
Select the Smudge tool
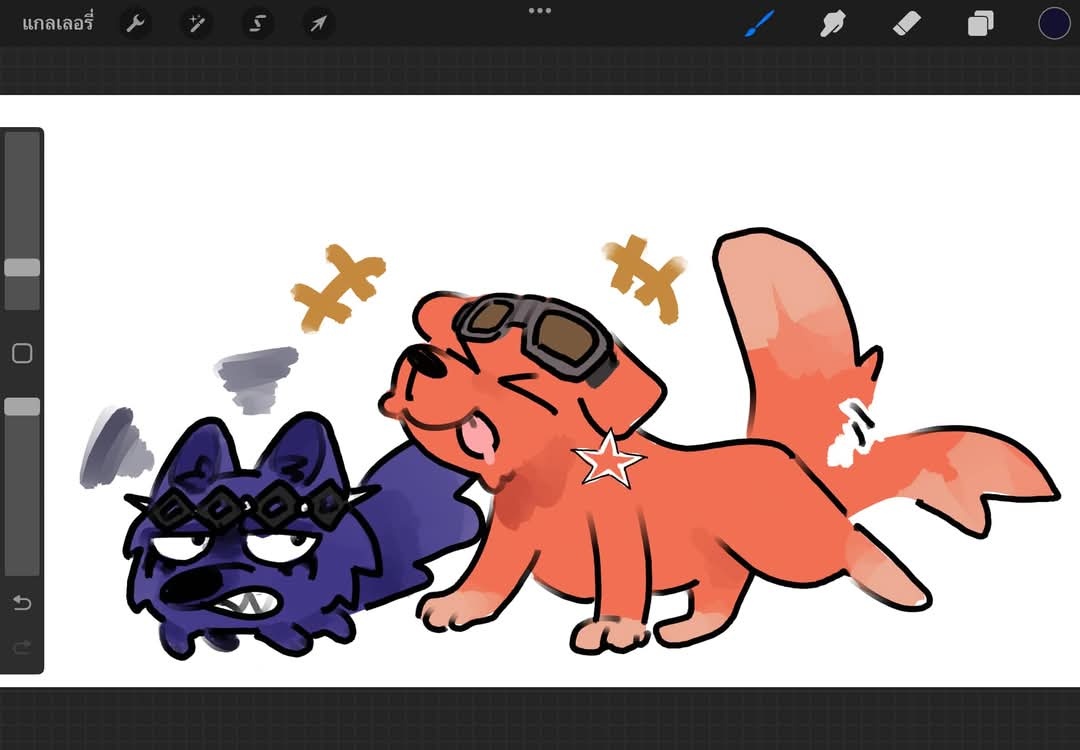(832, 23)
